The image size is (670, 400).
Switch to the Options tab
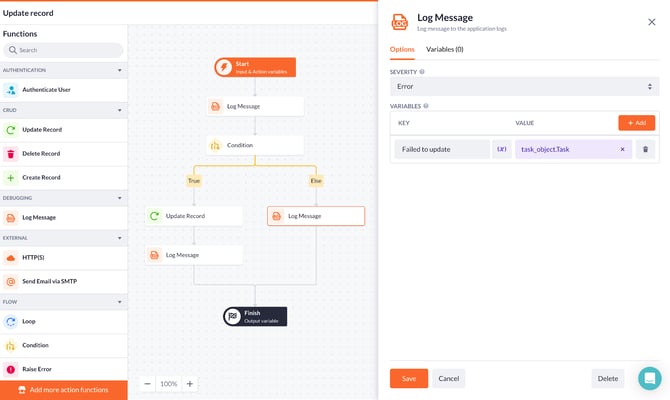(x=402, y=50)
